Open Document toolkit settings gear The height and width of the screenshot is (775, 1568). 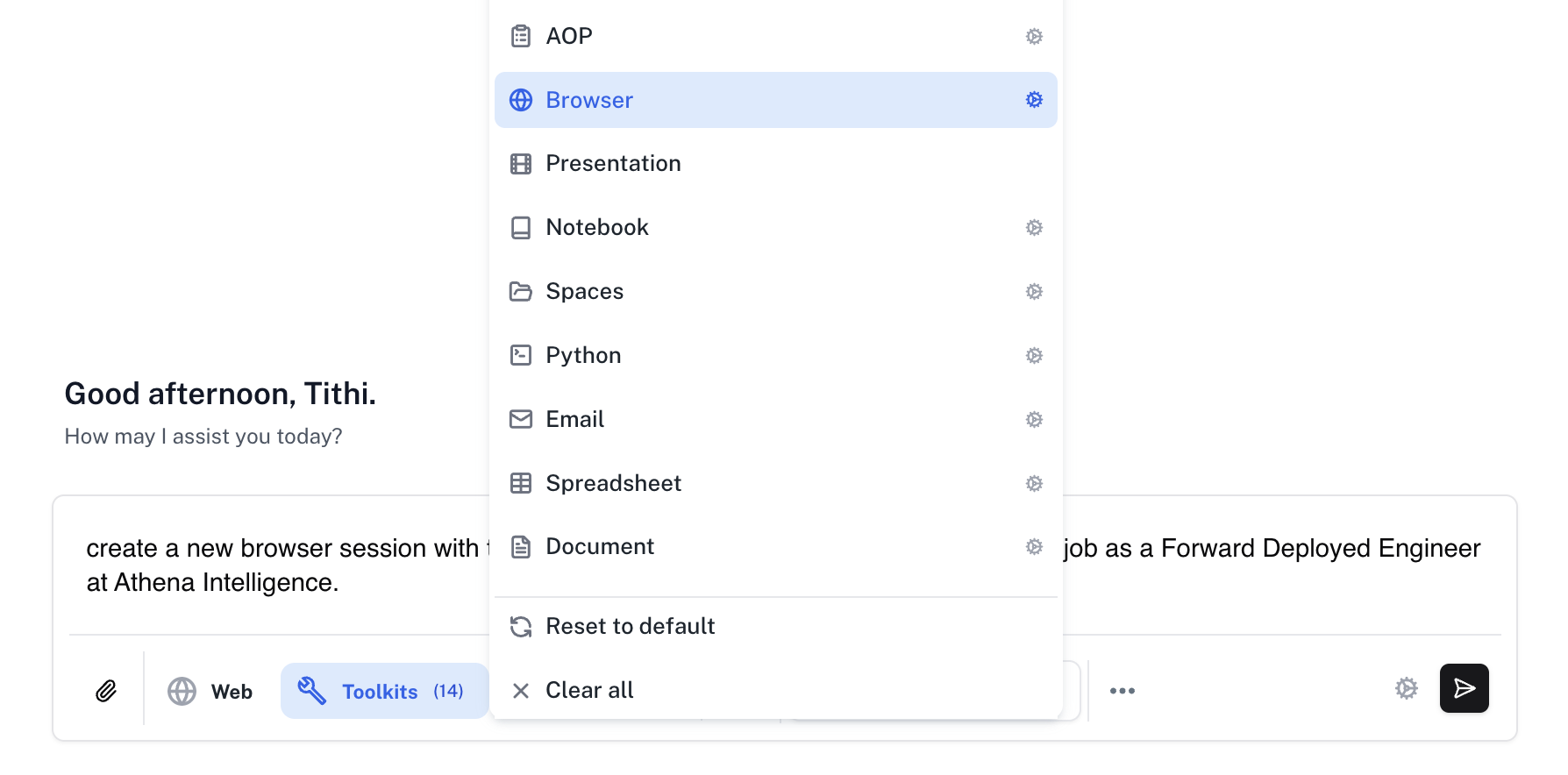[x=1034, y=547]
